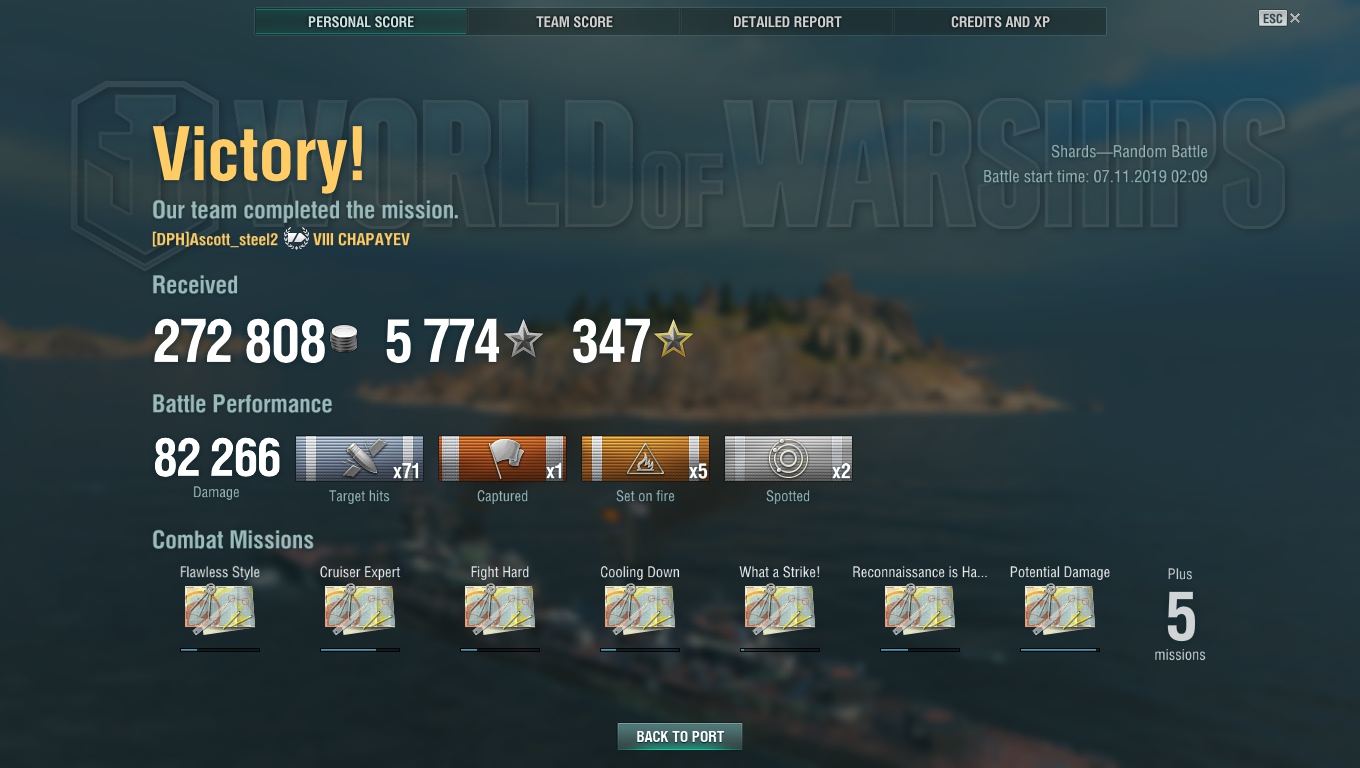
Task: Click the Captured flag ribbon icon
Action: tap(502, 458)
